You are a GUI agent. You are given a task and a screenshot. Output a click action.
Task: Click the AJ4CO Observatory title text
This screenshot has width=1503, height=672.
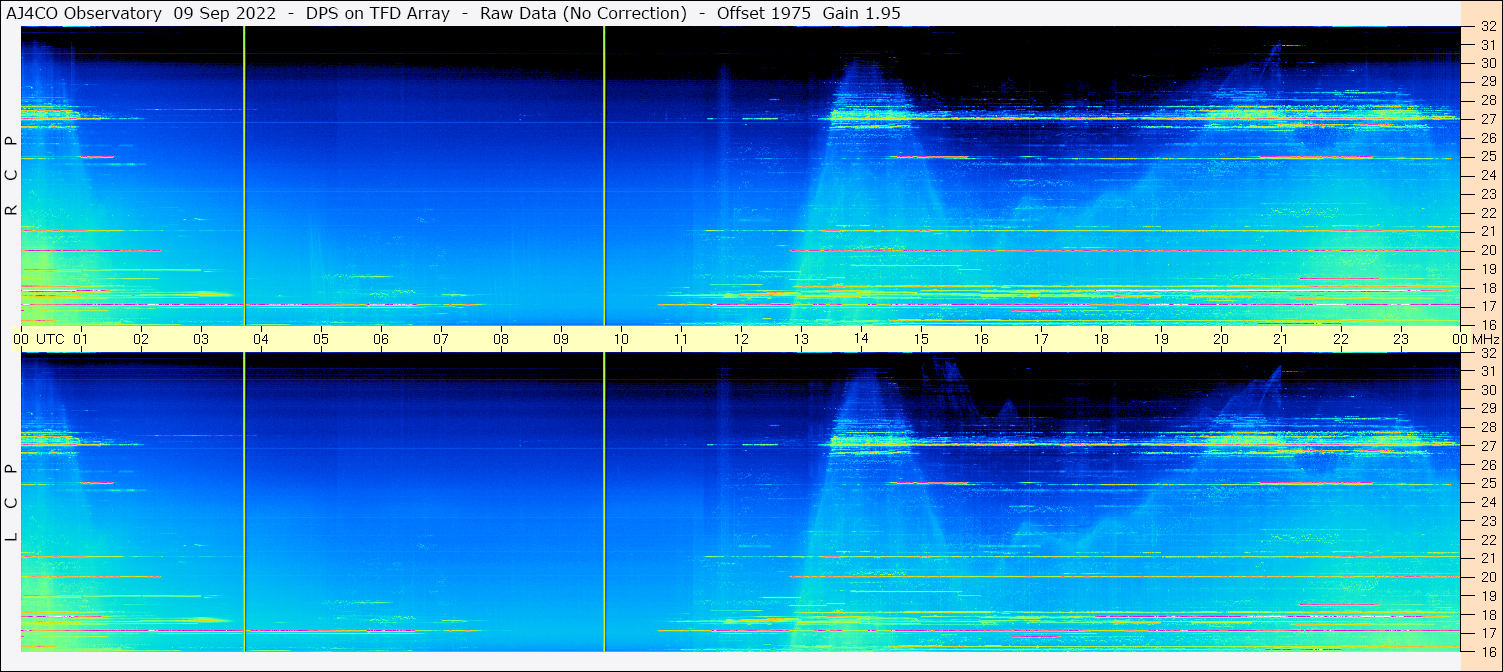[x=84, y=13]
